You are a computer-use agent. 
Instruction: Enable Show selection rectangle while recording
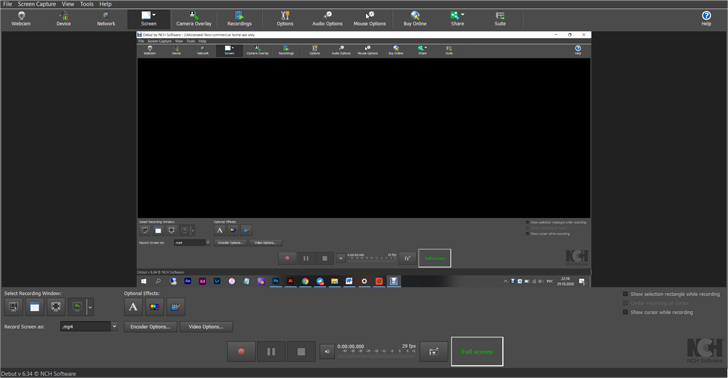[625, 294]
